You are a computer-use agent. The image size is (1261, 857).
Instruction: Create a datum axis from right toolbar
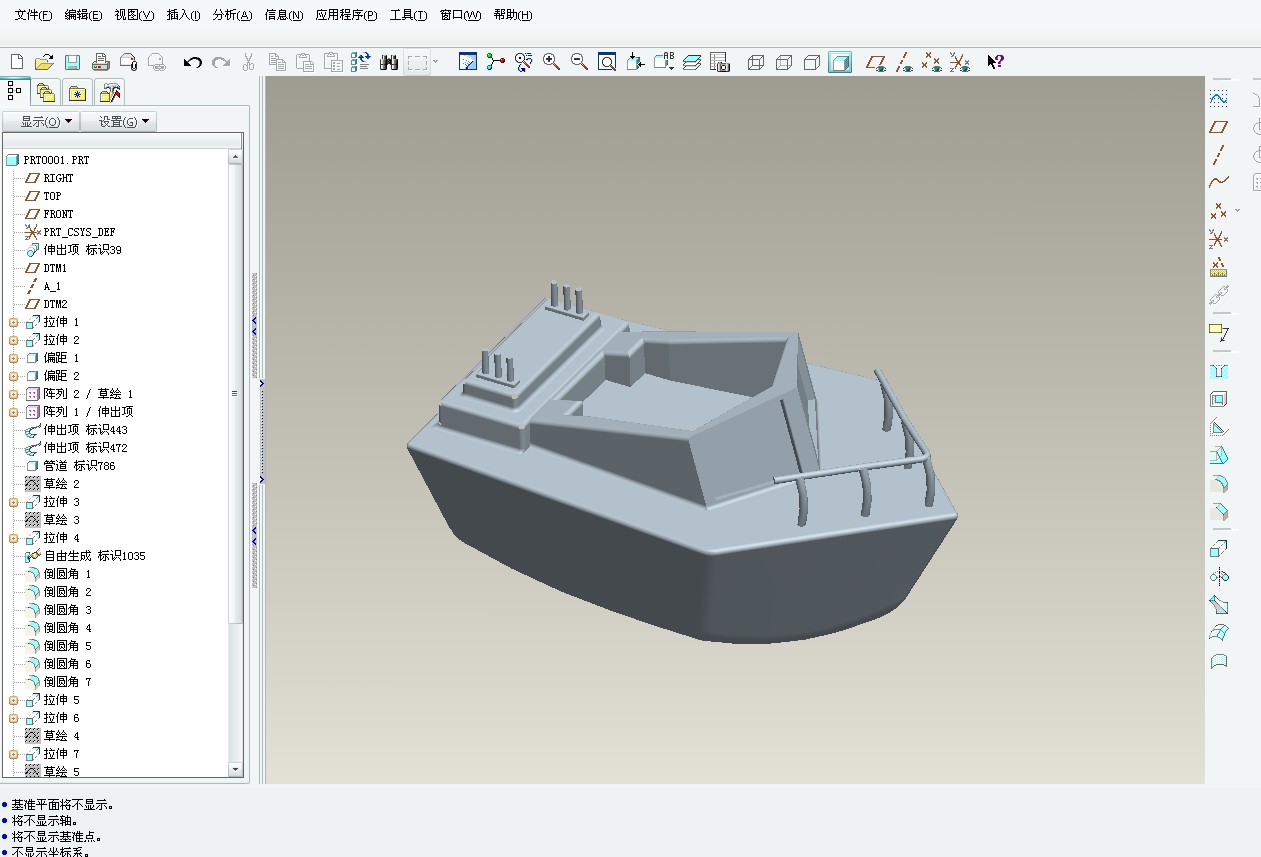(1218, 155)
